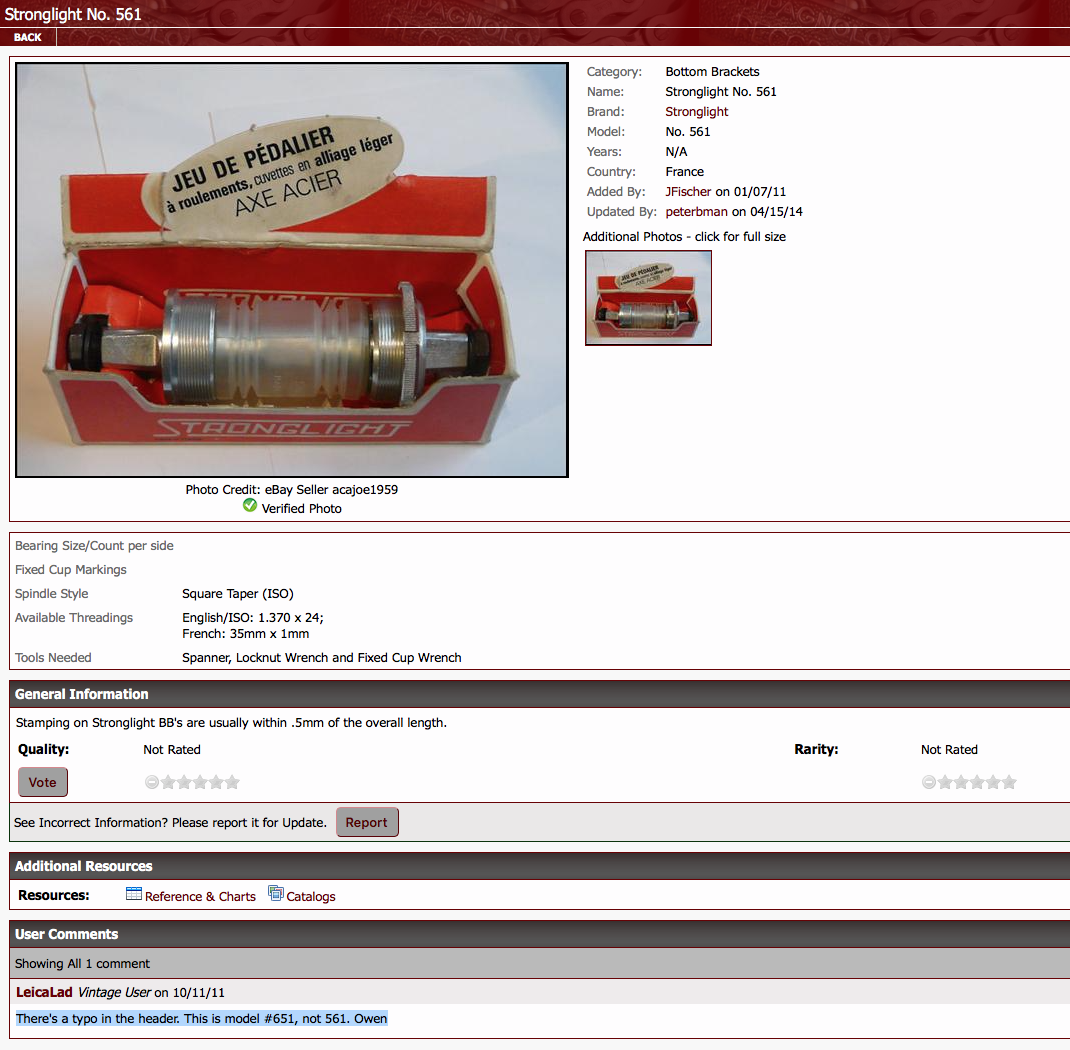Click the 'French: 35mm x 1mm' threading text
Image resolution: width=1070 pixels, height=1050 pixels.
pyautogui.click(x=245, y=634)
